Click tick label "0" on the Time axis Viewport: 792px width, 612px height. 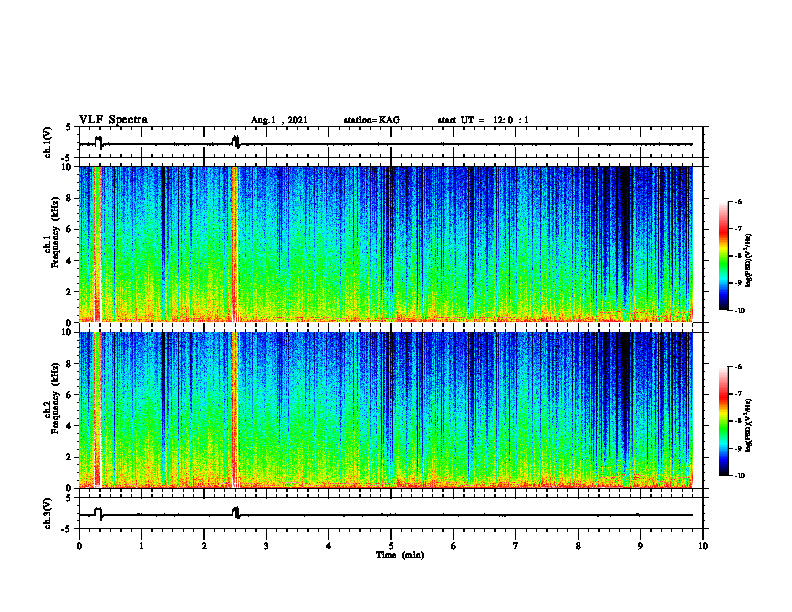(x=79, y=546)
